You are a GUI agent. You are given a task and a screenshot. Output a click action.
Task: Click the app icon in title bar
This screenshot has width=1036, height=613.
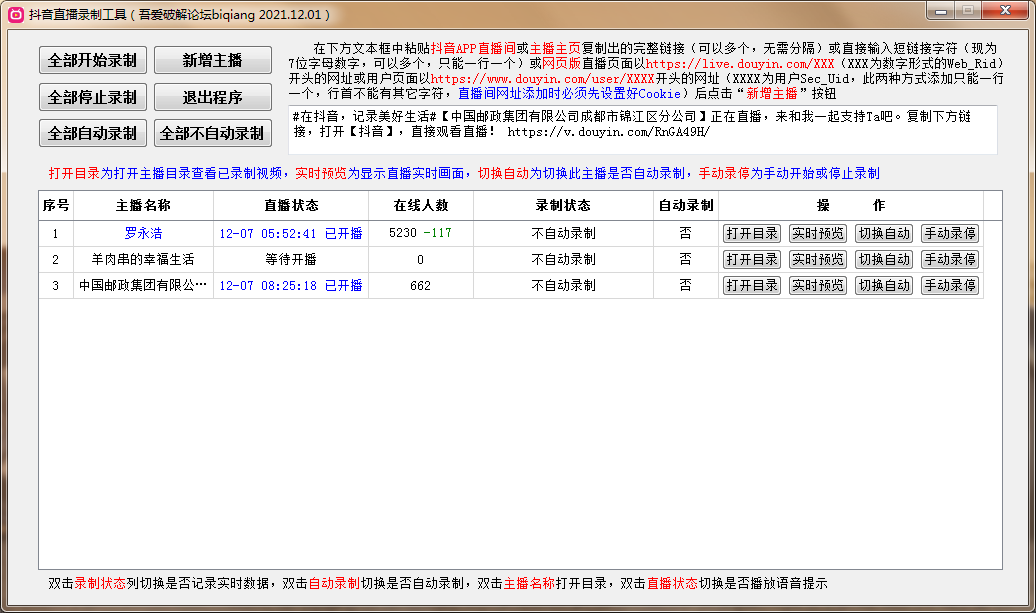[15, 14]
